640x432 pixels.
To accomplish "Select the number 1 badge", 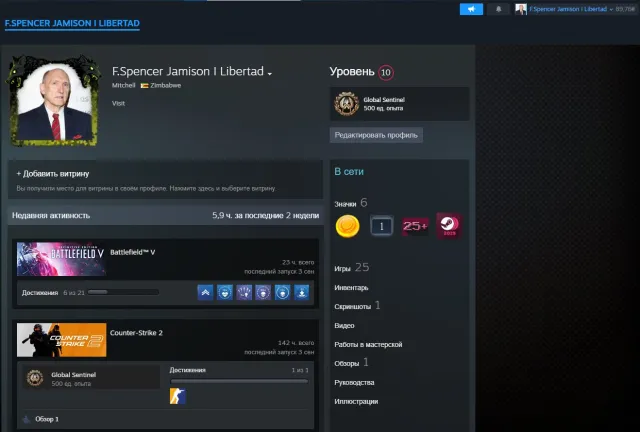I will (382, 226).
